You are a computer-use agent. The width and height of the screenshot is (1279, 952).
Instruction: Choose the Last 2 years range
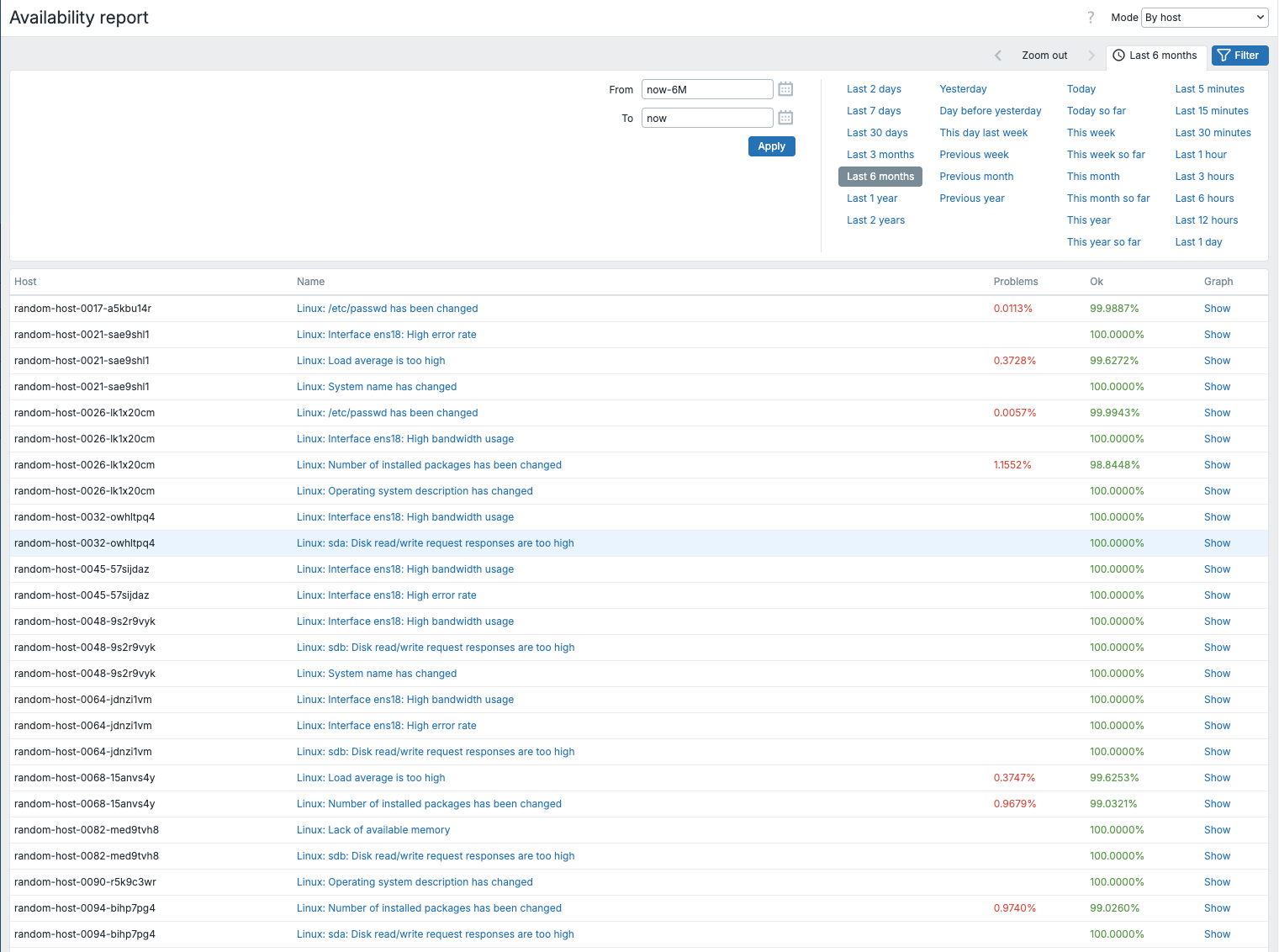coord(875,220)
